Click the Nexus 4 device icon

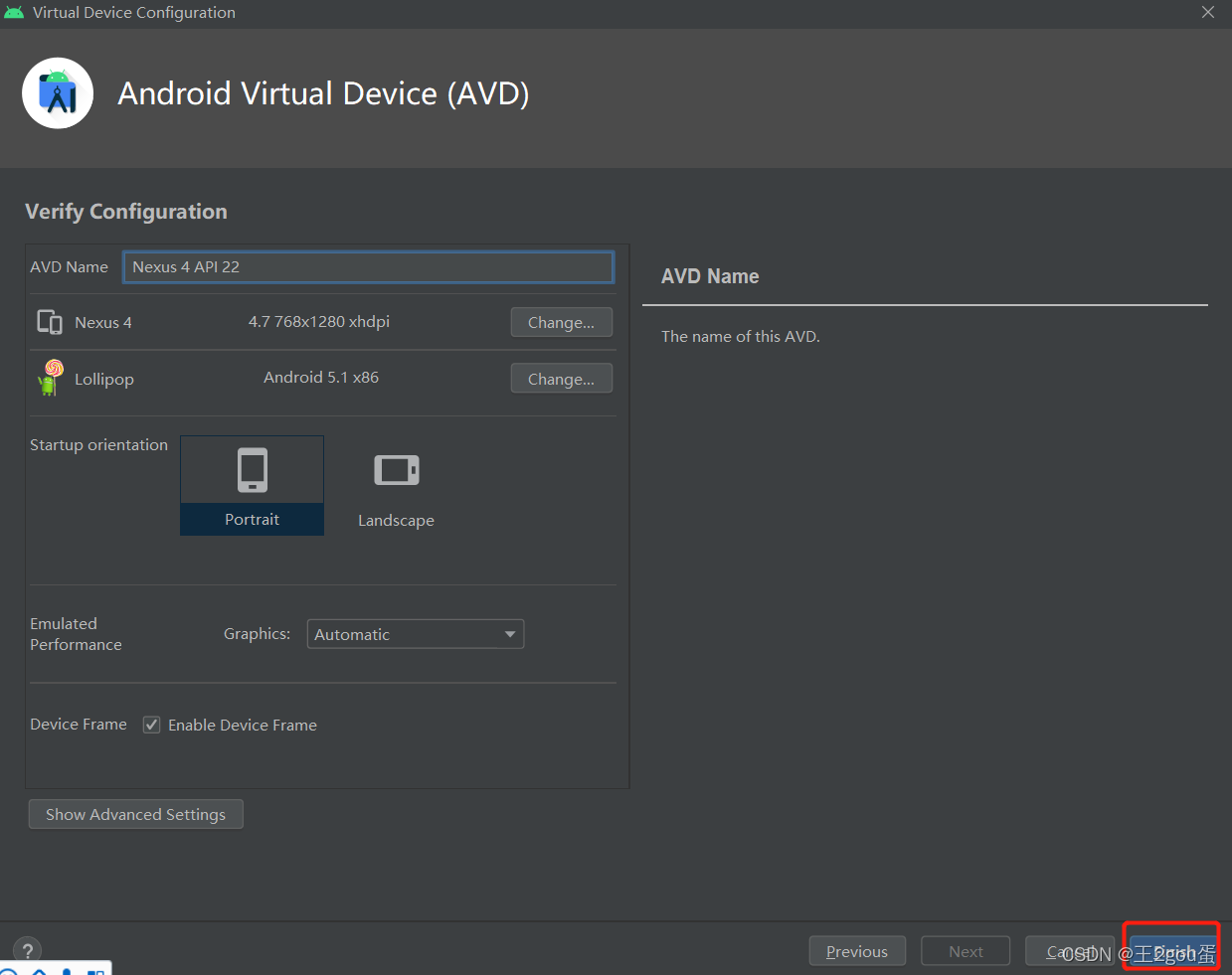pos(50,322)
